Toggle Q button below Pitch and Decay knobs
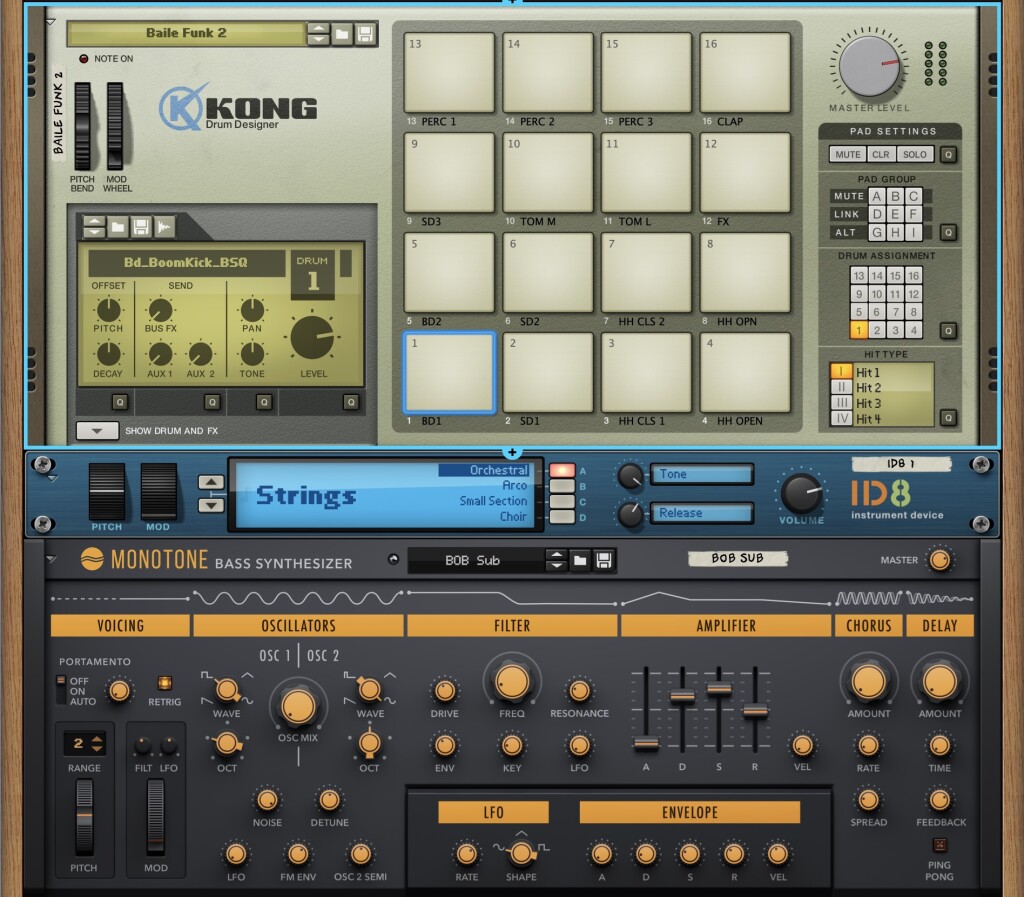The width and height of the screenshot is (1024, 897). pos(120,402)
